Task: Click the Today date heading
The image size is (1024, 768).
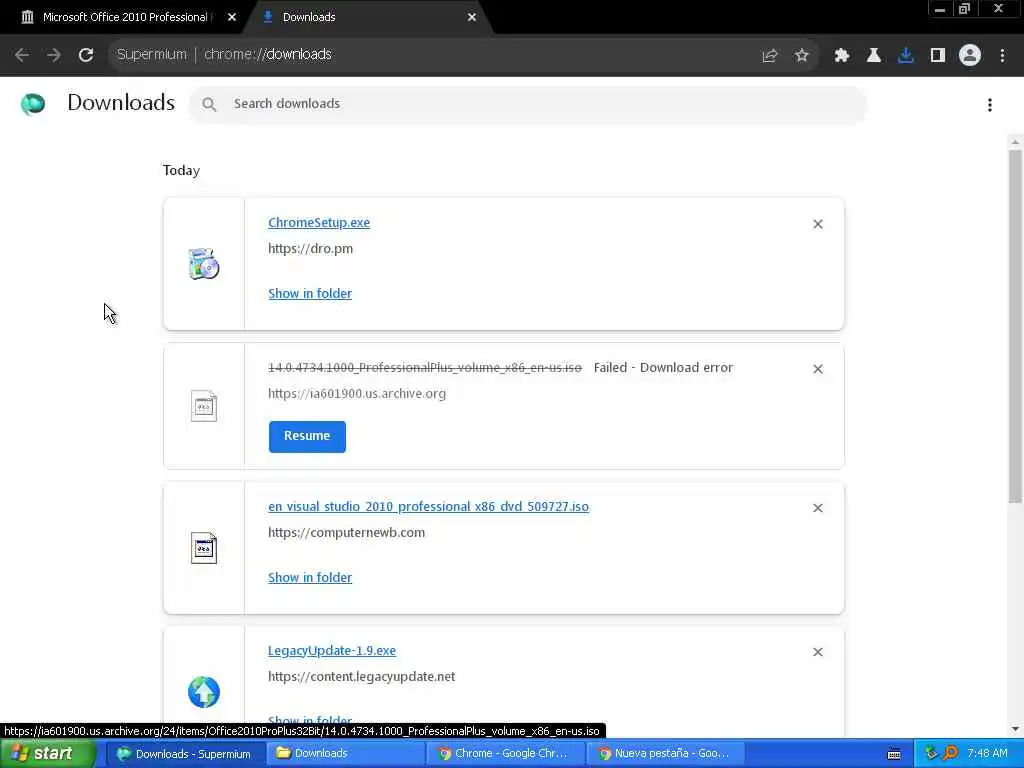Action: pos(181,170)
